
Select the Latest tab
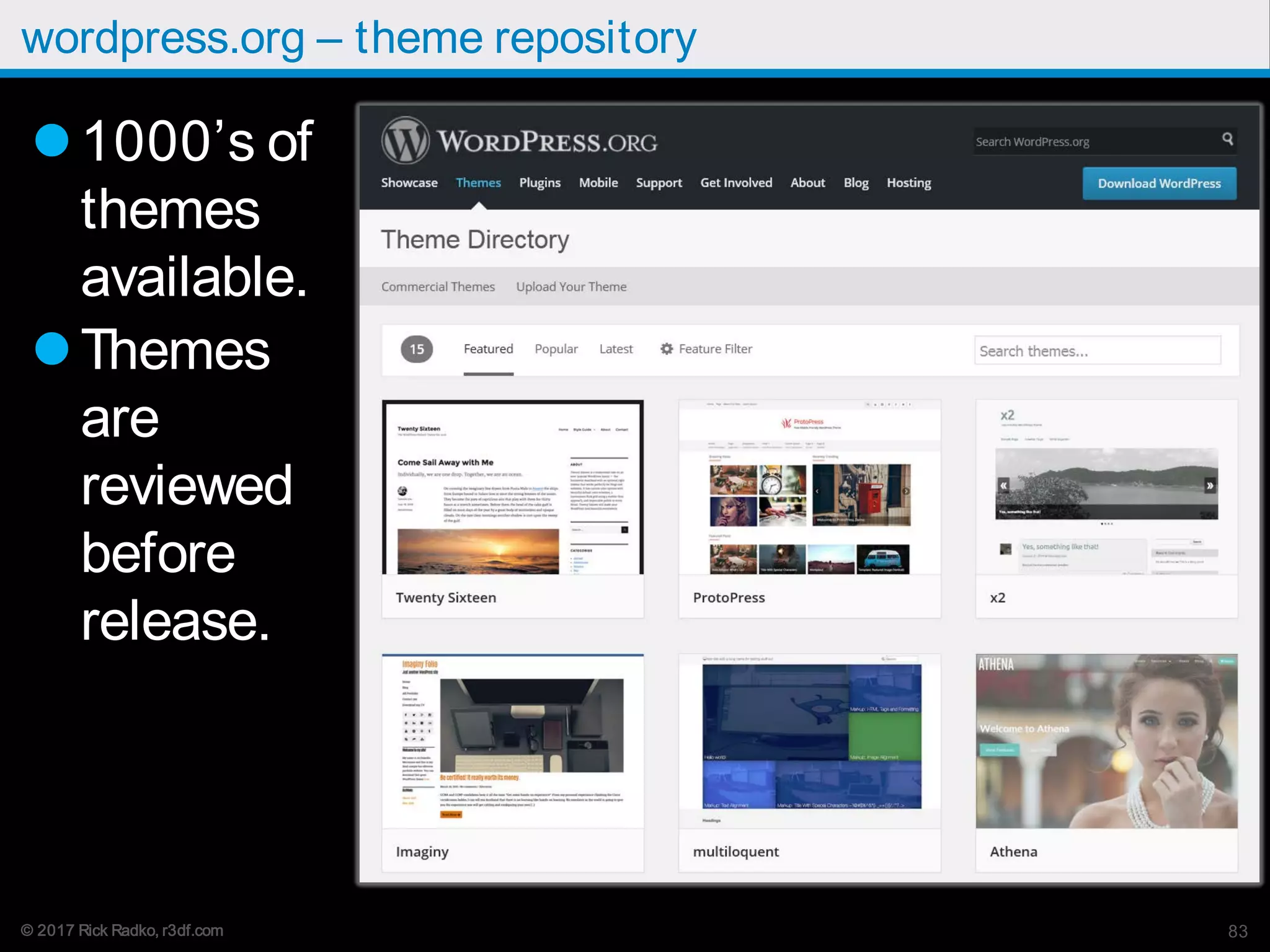(616, 349)
